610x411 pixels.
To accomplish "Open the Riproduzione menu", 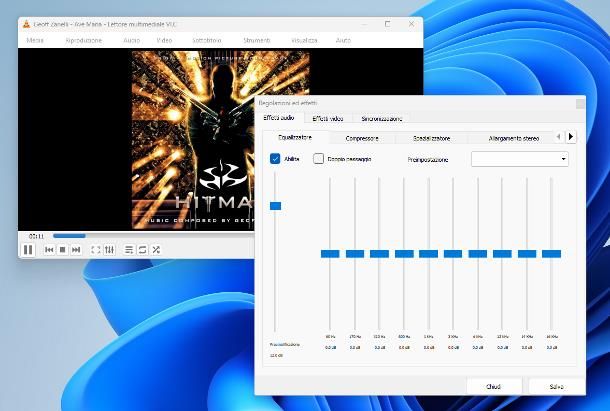I will [84, 40].
